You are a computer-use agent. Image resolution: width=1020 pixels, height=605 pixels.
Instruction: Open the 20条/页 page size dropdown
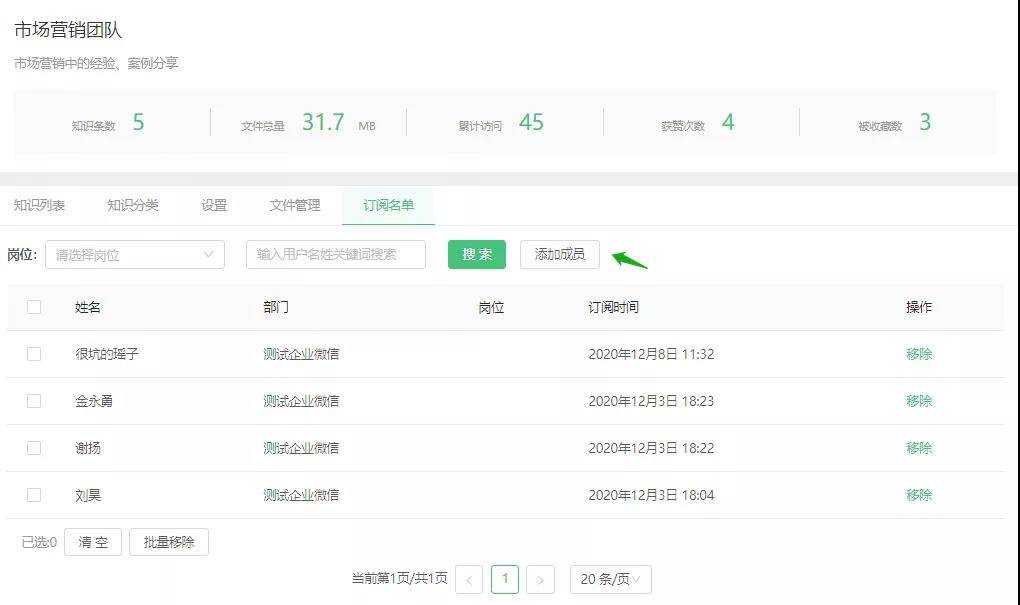(610, 579)
